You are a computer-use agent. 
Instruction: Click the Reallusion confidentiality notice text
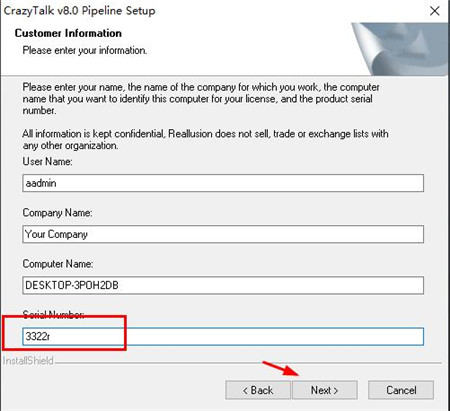[x=205, y=139]
